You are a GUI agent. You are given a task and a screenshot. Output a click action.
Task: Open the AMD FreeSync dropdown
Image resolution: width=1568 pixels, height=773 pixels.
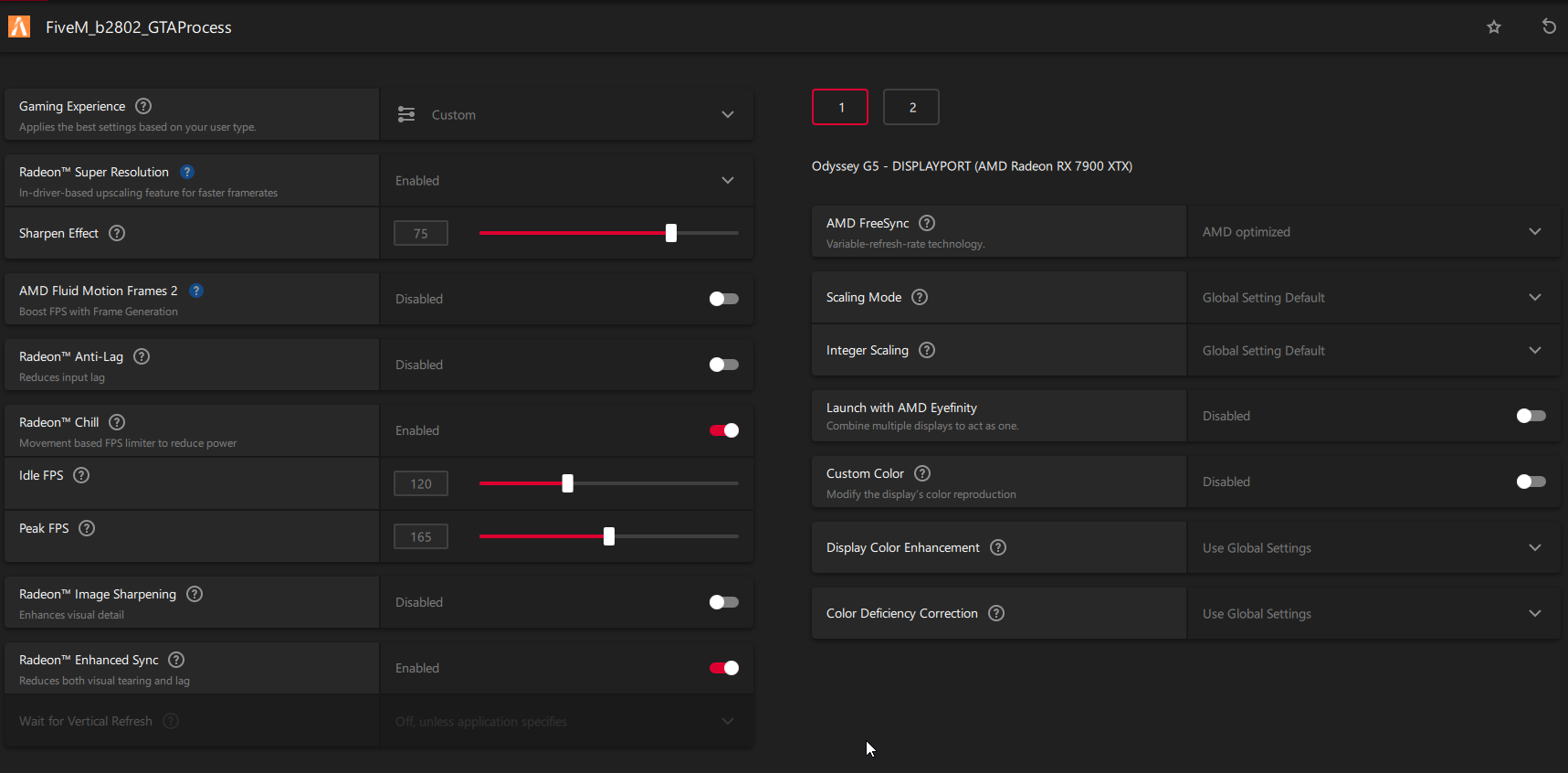[x=1373, y=232]
